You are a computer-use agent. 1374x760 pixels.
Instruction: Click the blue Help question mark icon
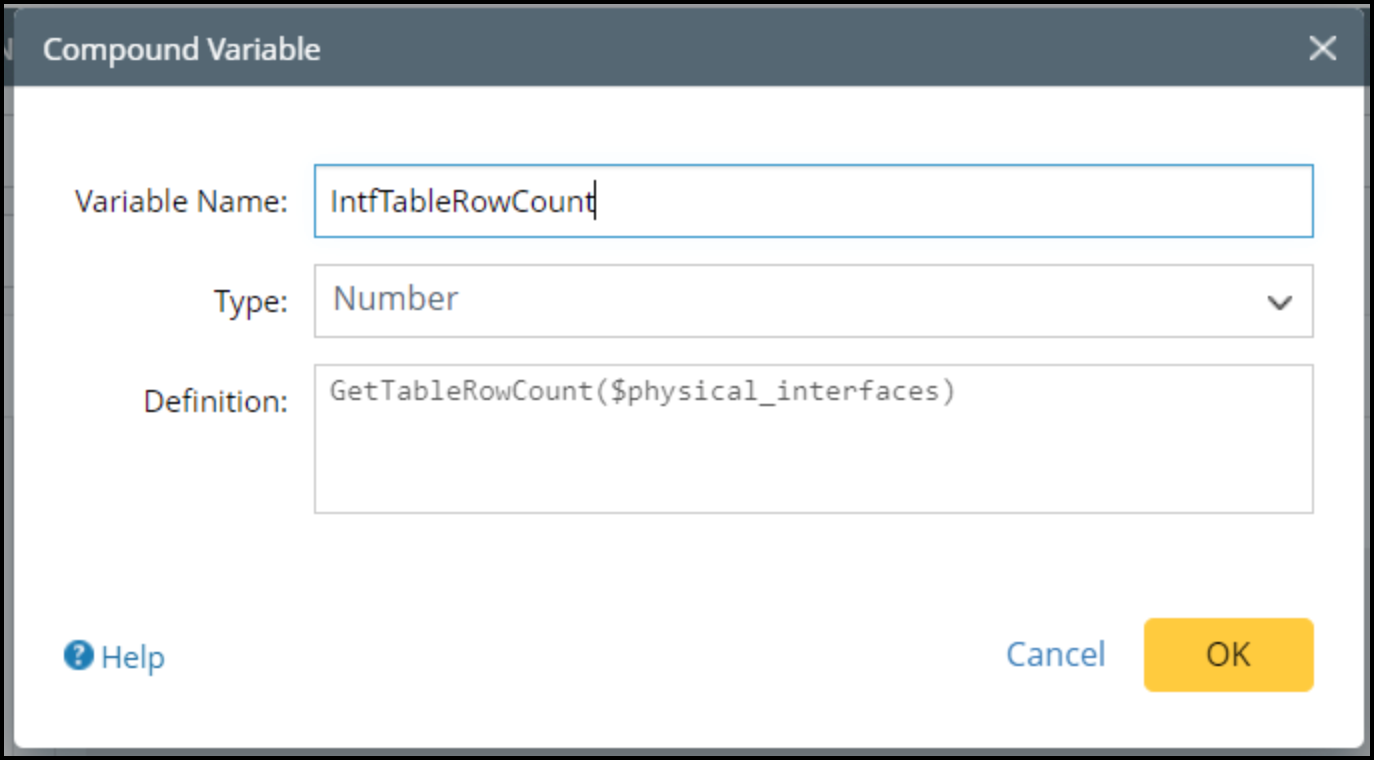pos(78,656)
